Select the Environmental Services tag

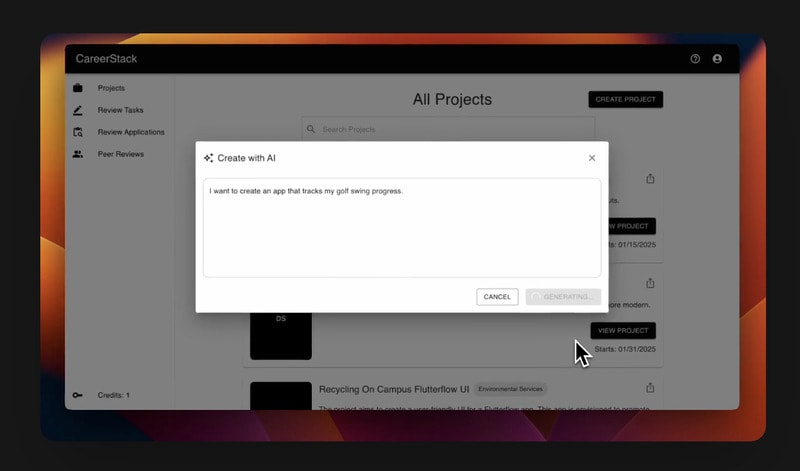[x=510, y=388]
